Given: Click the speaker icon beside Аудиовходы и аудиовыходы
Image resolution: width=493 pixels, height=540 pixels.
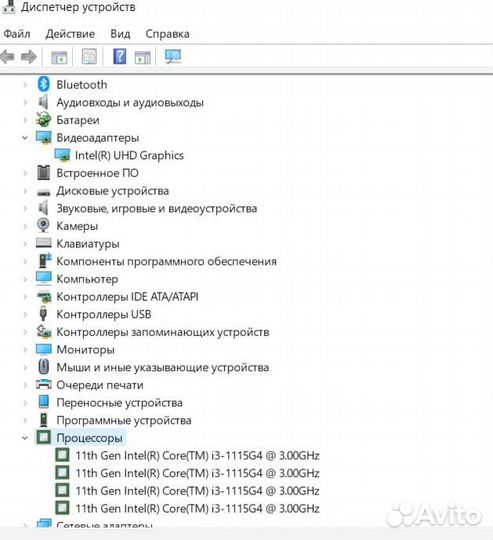Looking at the screenshot, I should (43, 102).
